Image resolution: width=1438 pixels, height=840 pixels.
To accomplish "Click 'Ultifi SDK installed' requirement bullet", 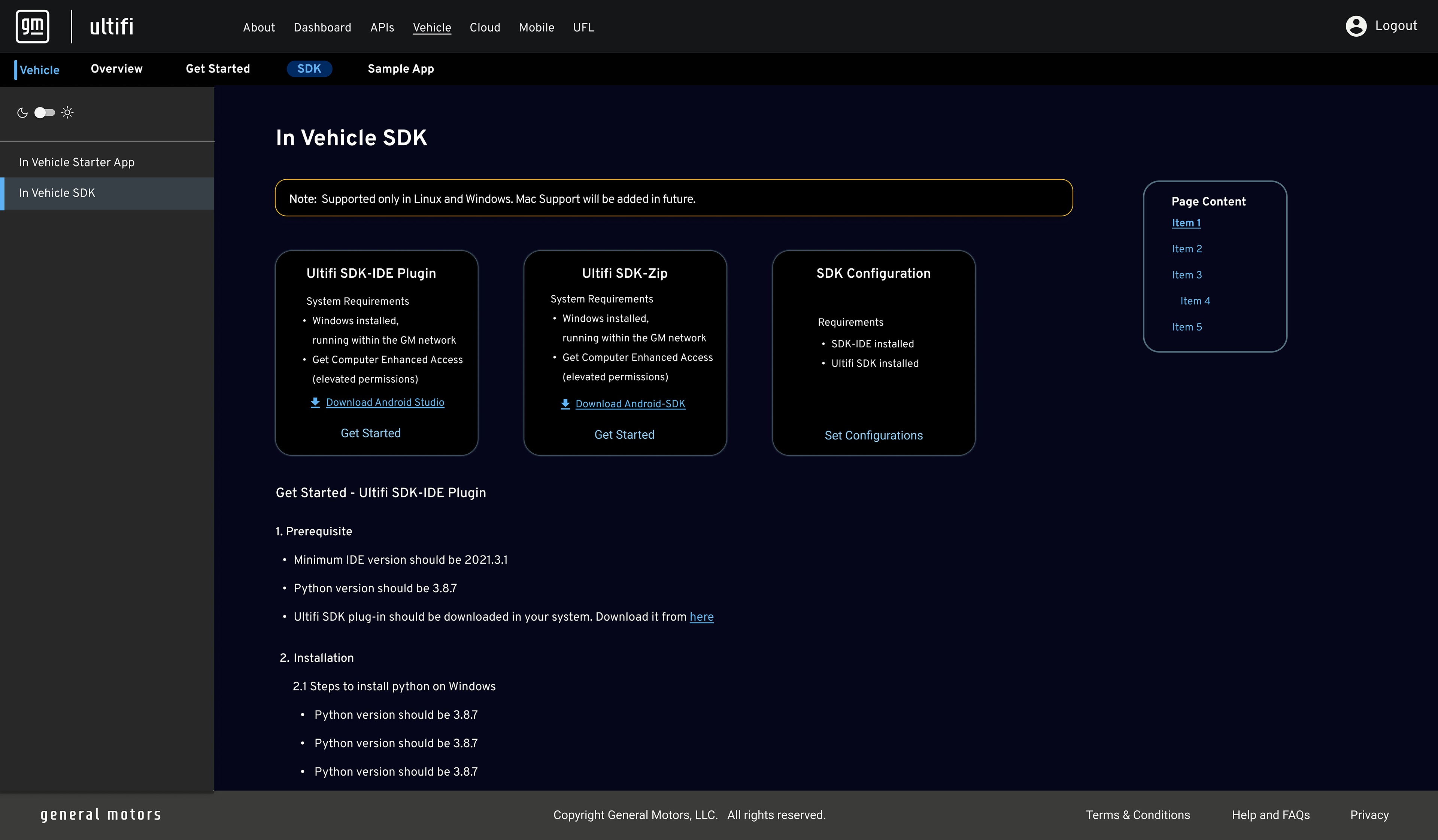I will [875, 363].
